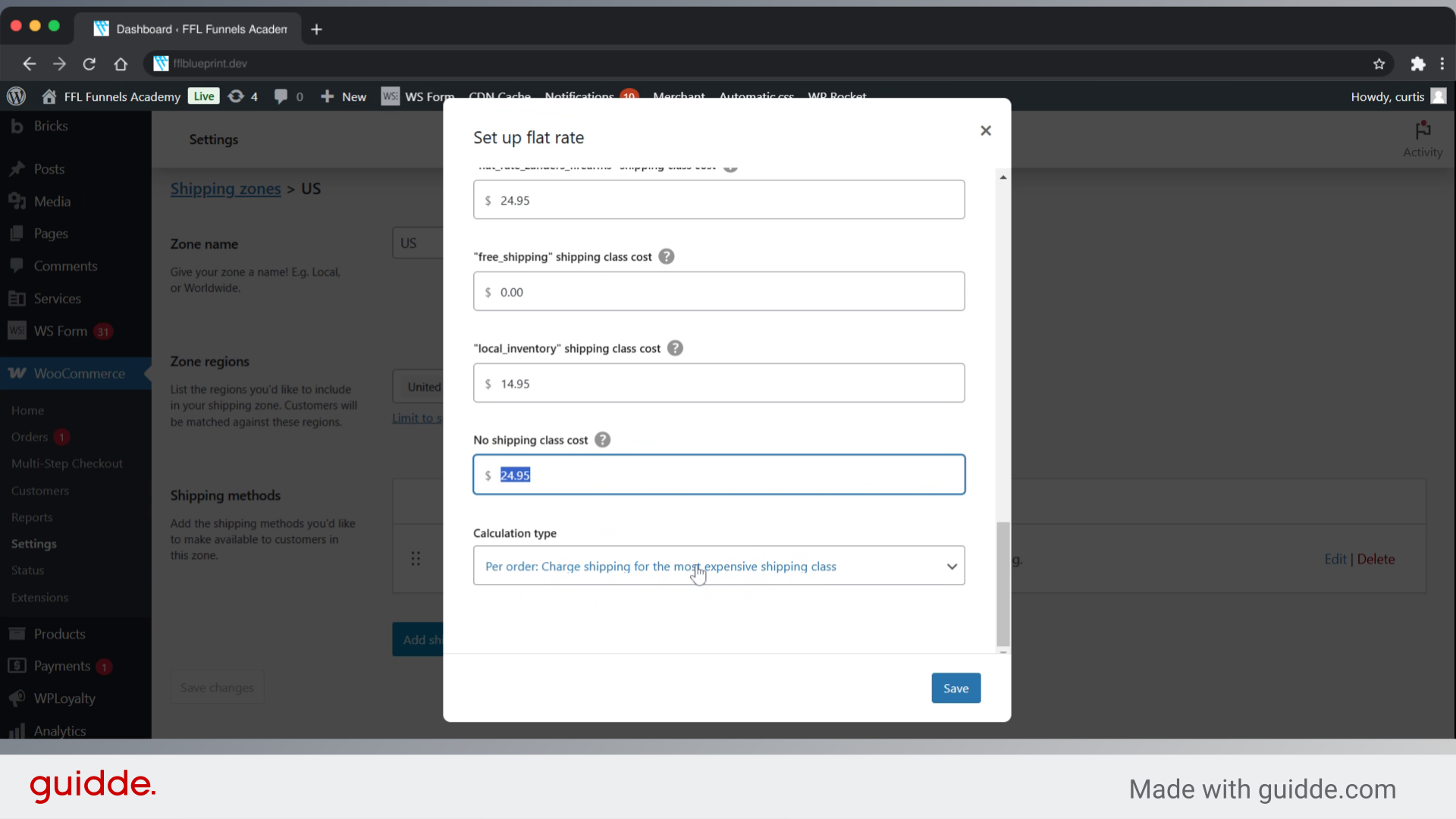
Task: Open WooCommerce Extensions submenu
Action: [x=40, y=598]
